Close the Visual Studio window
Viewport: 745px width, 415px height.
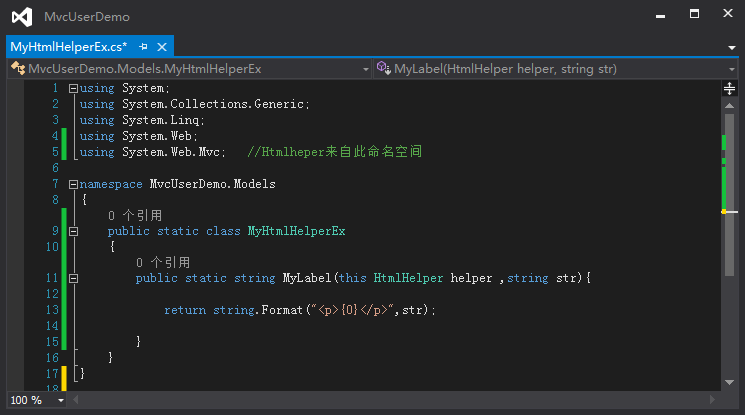tap(727, 13)
